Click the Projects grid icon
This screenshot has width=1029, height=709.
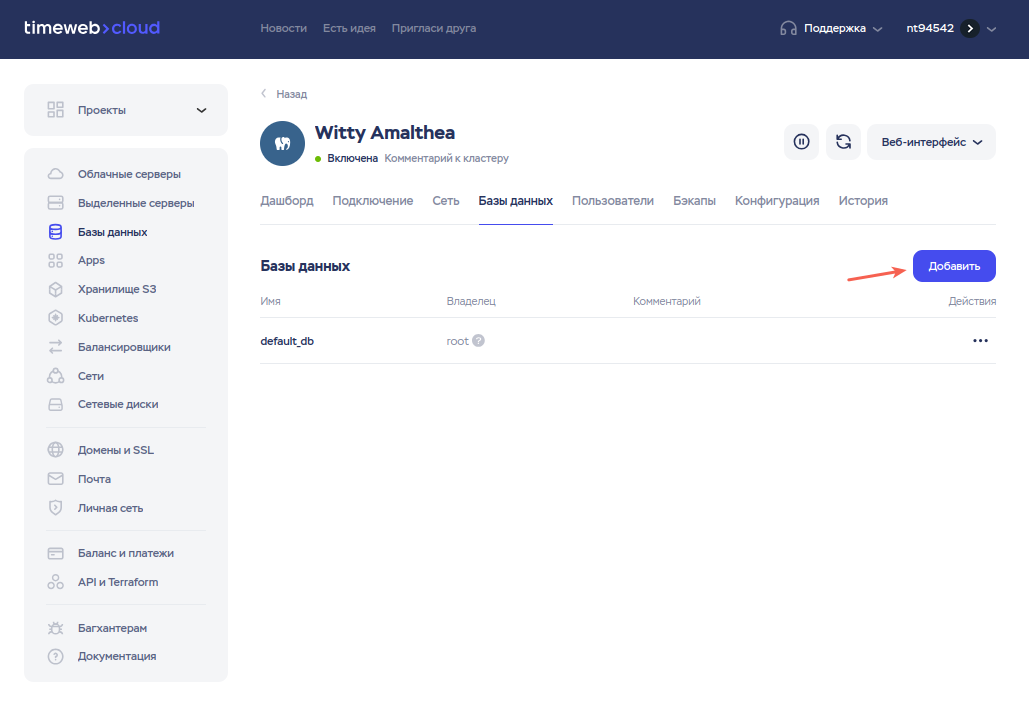[56, 110]
